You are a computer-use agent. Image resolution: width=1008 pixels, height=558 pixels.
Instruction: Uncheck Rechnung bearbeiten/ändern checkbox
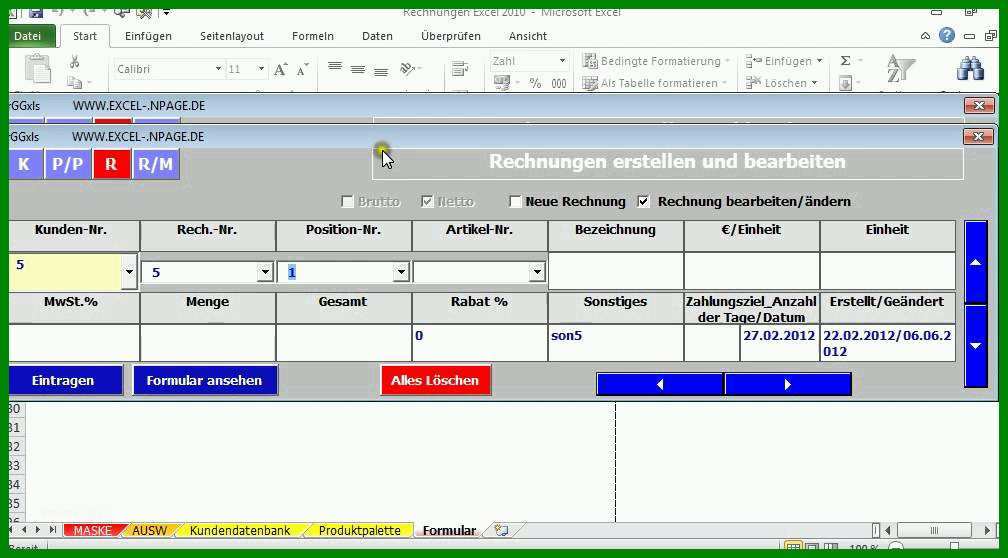pyautogui.click(x=644, y=202)
